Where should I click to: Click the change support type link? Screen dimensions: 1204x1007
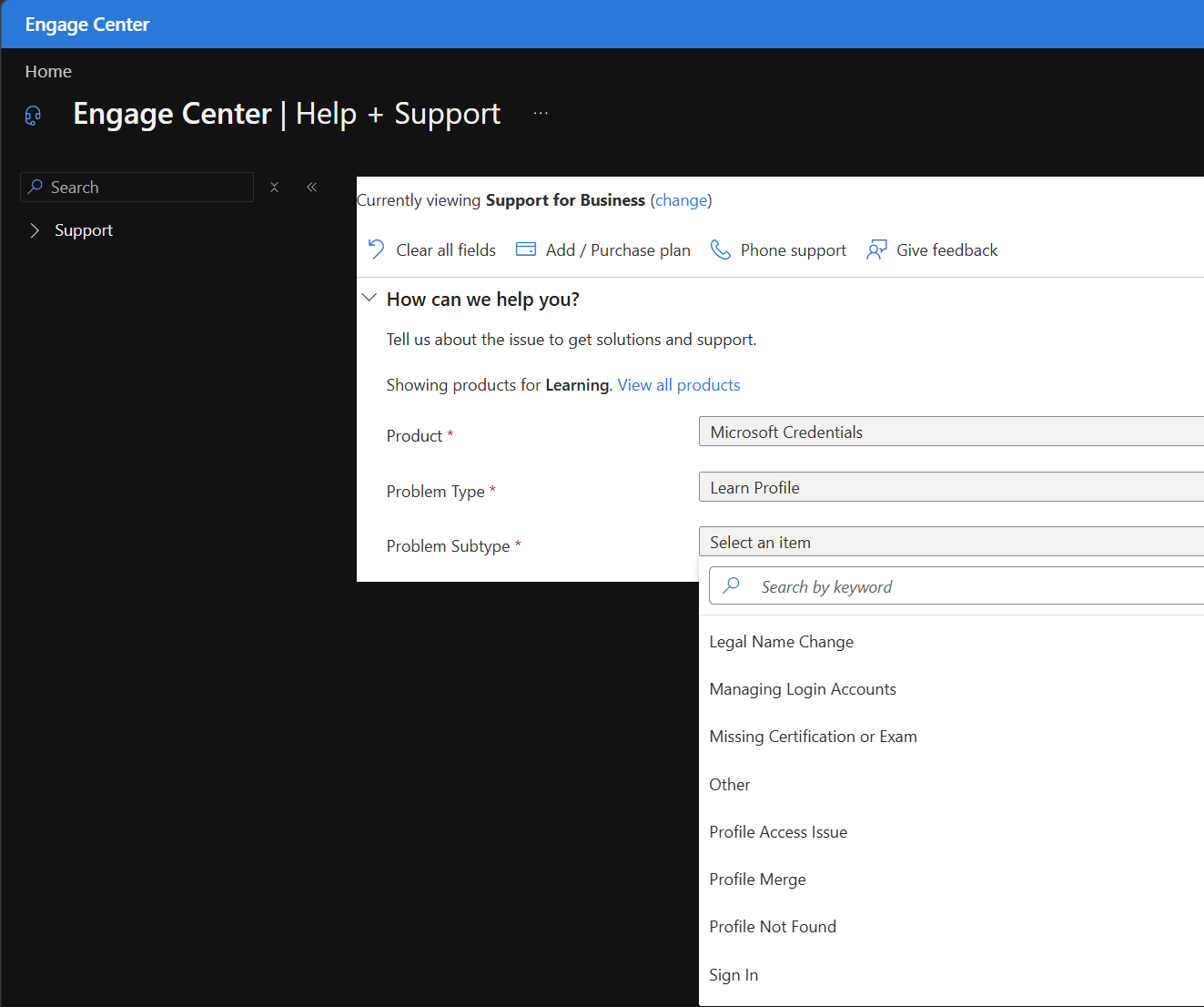[x=681, y=200]
